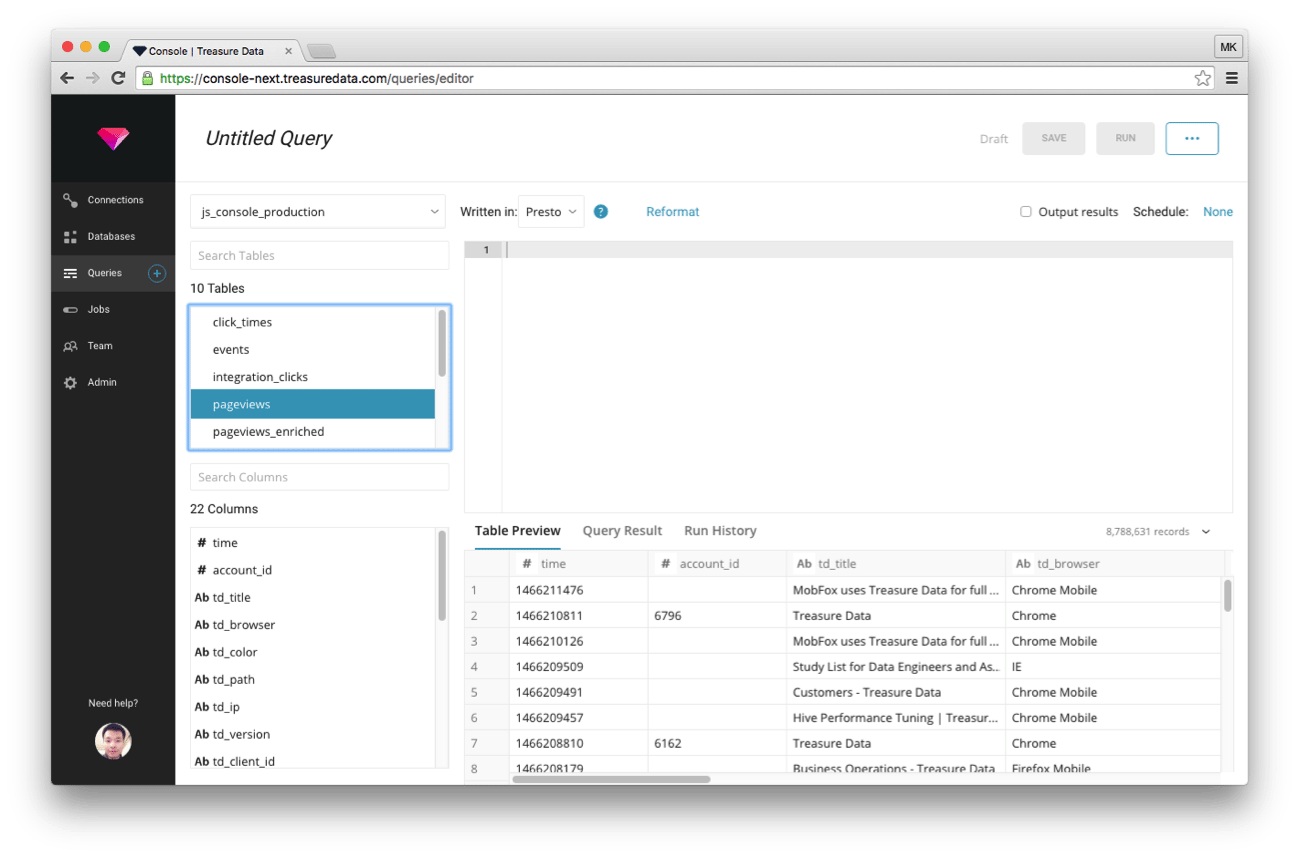Click the user avatar photo
The height and width of the screenshot is (858, 1300).
point(113,741)
